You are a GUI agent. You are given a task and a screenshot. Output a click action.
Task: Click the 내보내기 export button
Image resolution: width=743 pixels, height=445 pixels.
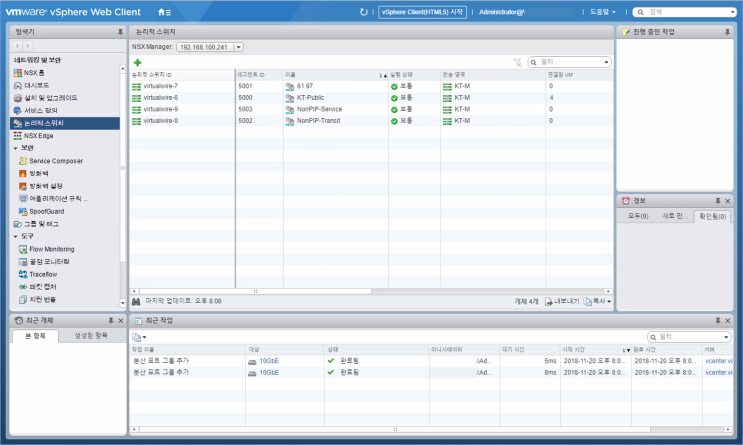click(562, 301)
